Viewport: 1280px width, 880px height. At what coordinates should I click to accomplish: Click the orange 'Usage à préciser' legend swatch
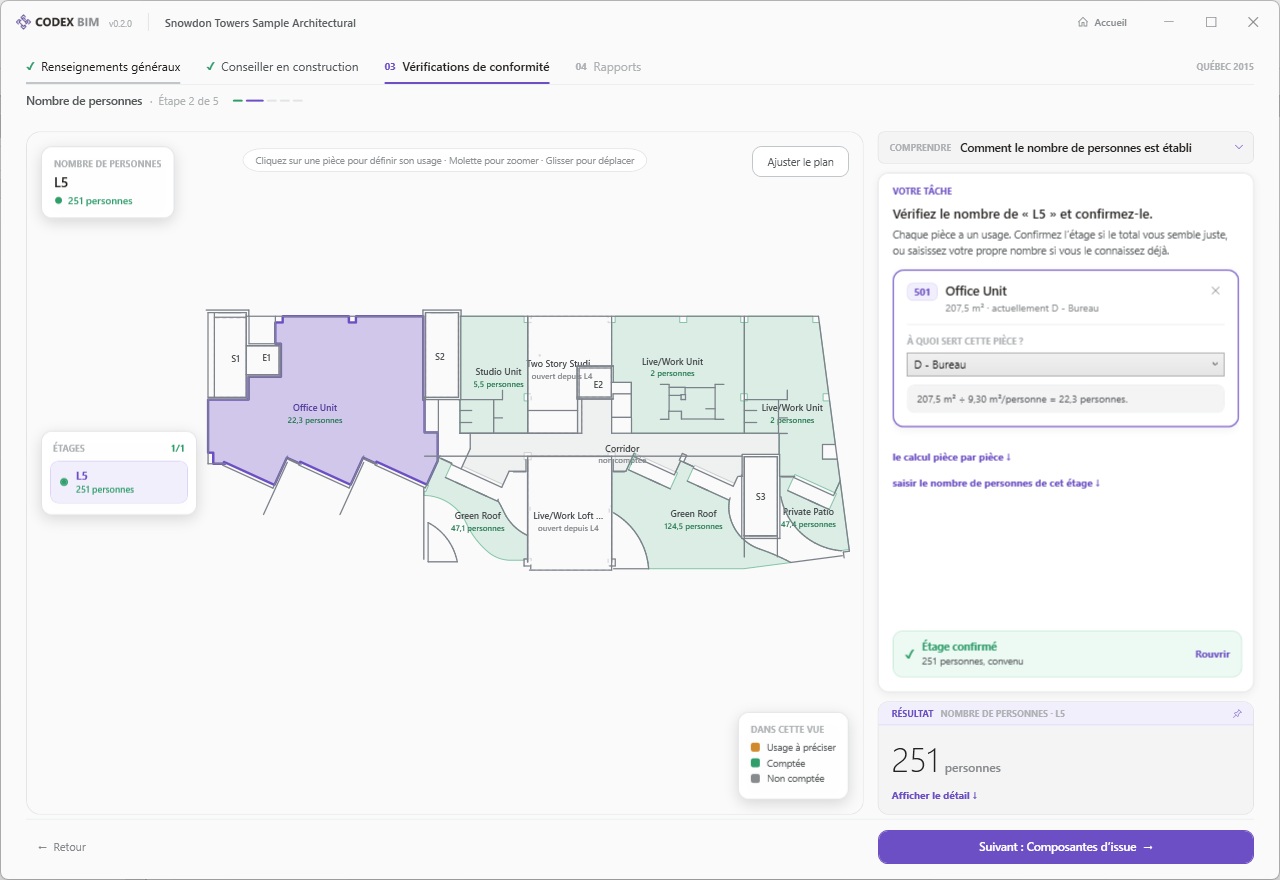[x=756, y=747]
